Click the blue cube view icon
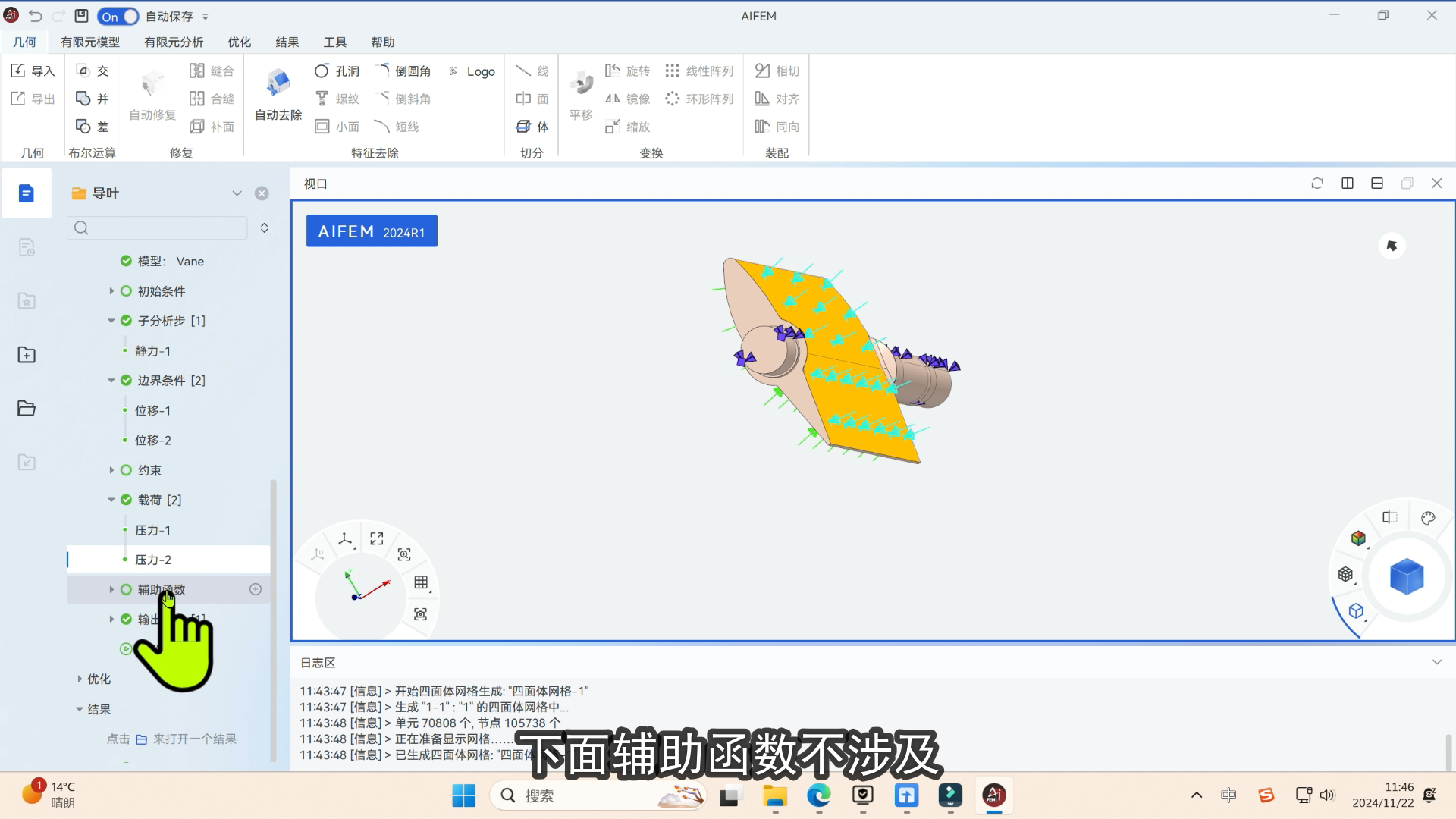 click(1406, 576)
